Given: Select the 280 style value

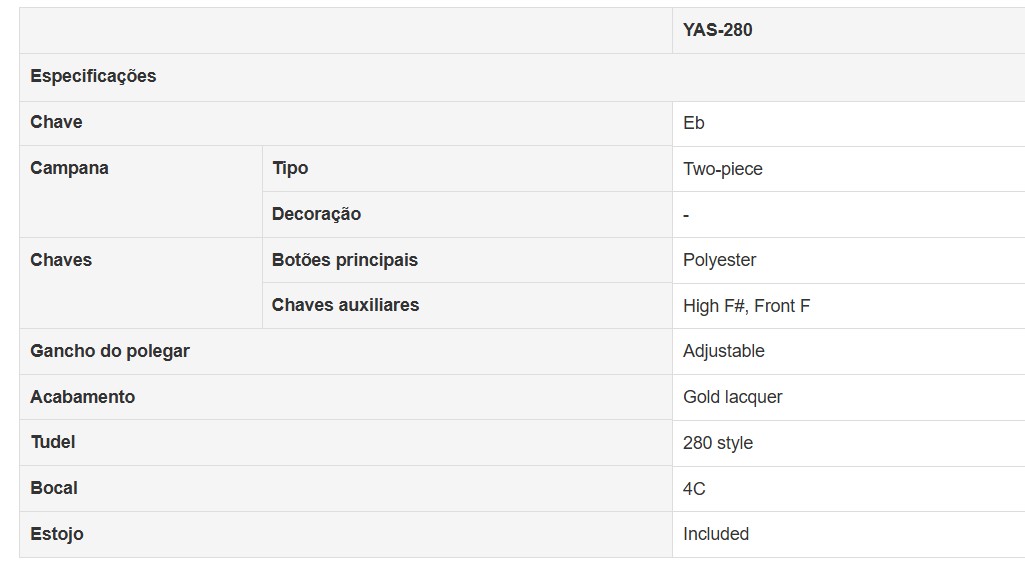Looking at the screenshot, I should click(x=718, y=443).
